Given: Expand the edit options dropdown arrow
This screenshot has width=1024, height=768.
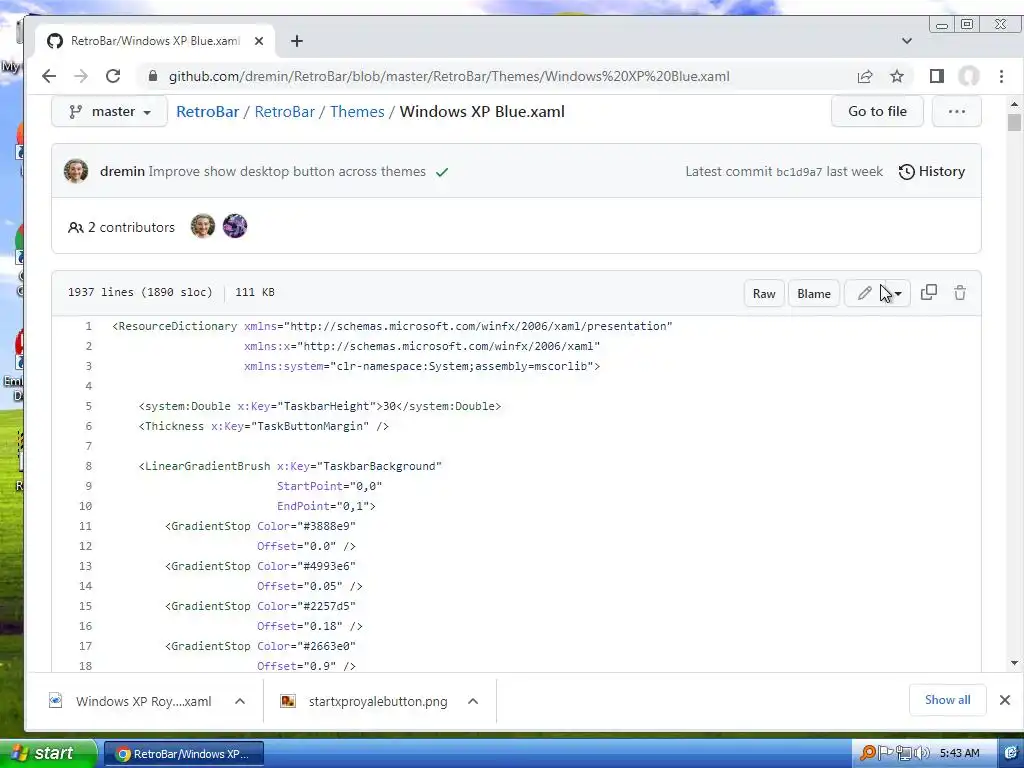Looking at the screenshot, I should click(898, 294).
